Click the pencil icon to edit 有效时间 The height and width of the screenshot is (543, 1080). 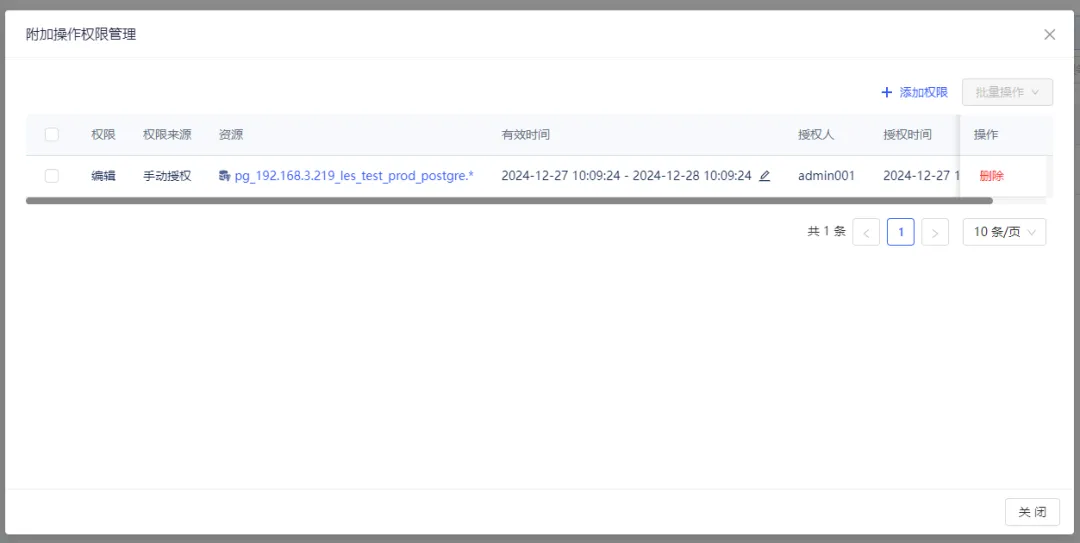coord(764,176)
